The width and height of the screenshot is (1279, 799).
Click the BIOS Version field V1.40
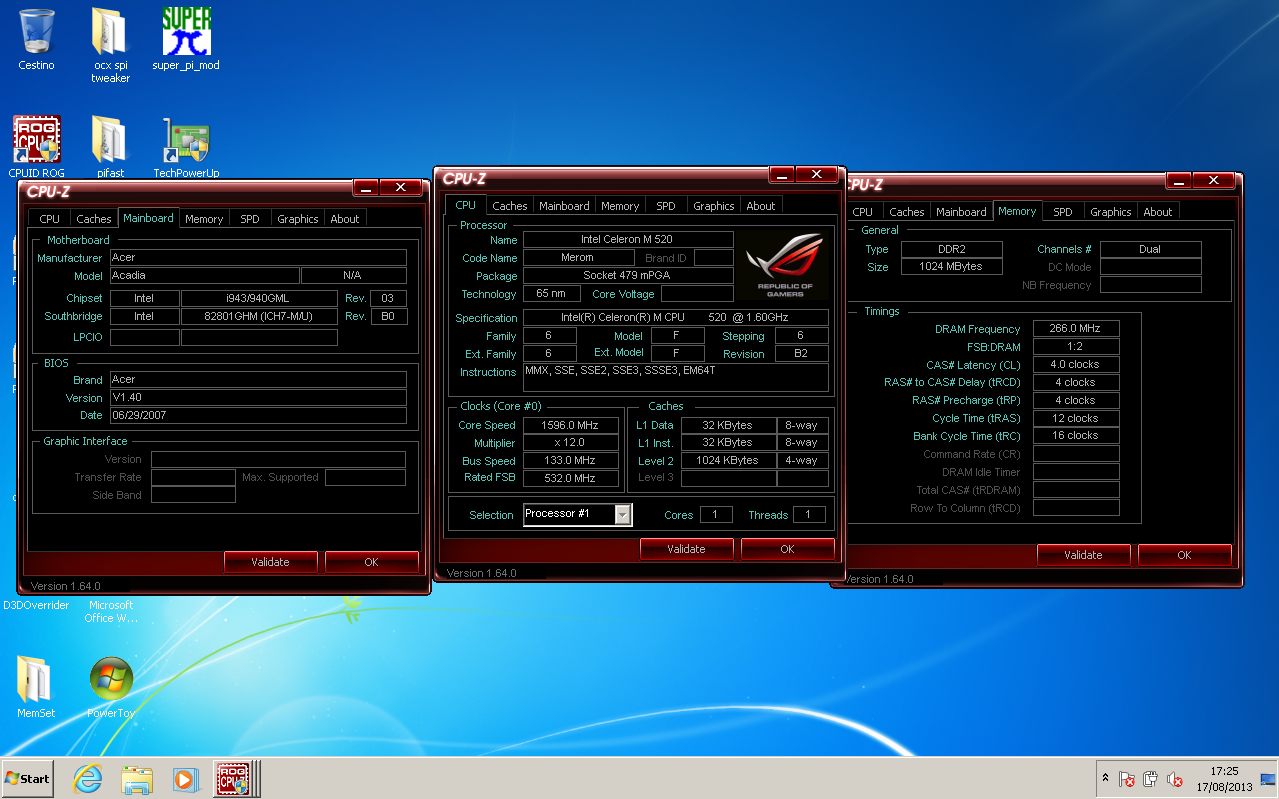pyautogui.click(x=258, y=397)
